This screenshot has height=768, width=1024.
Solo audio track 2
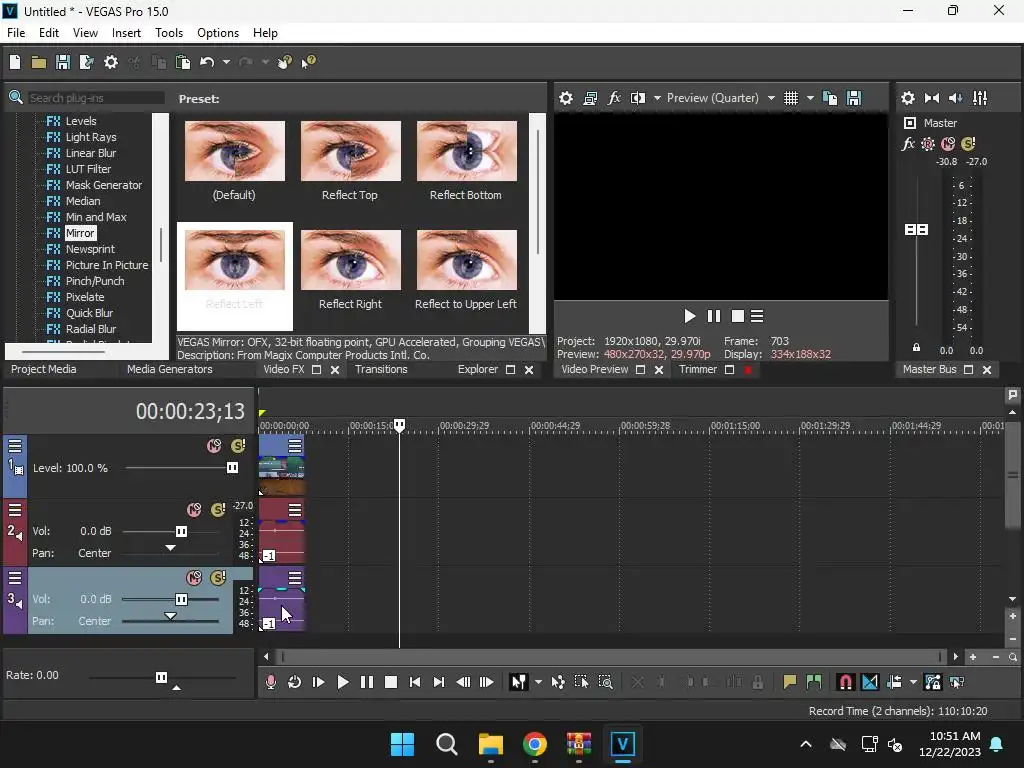tap(218, 510)
